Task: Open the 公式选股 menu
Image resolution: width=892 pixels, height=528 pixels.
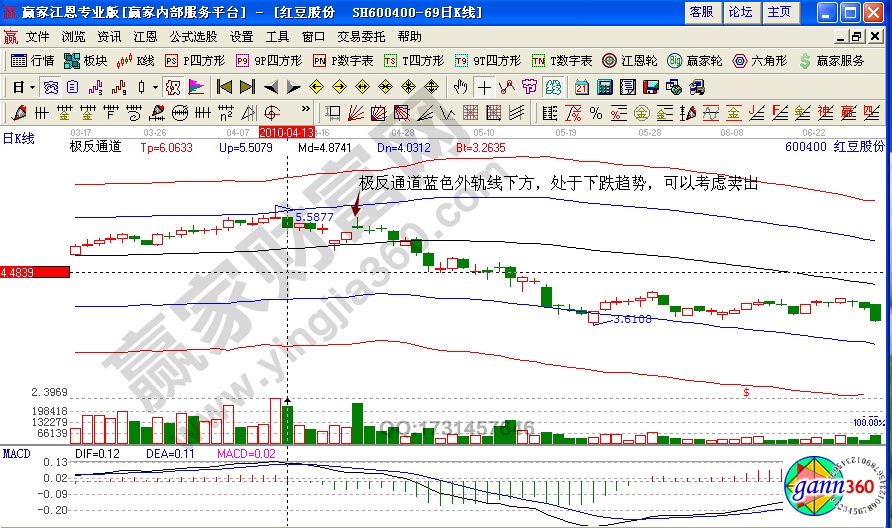Action: coord(194,36)
